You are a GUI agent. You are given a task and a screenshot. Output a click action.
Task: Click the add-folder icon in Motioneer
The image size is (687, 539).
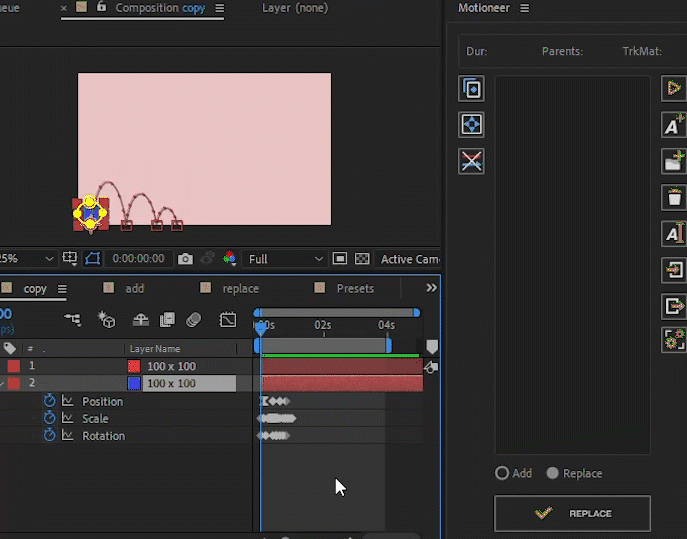tap(674, 161)
